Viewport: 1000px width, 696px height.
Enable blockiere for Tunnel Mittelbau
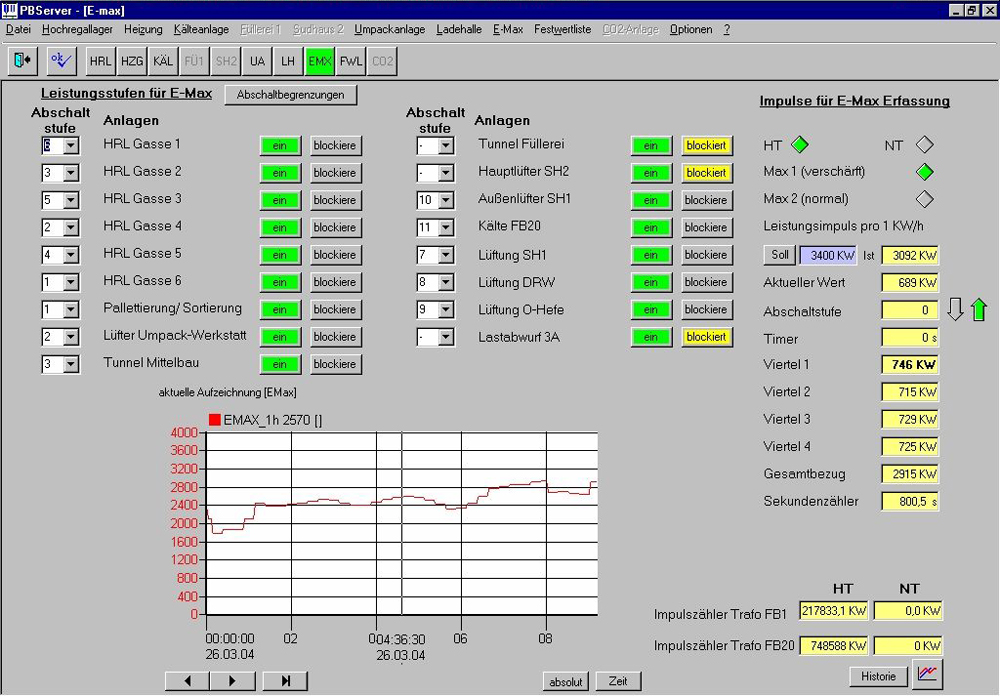click(335, 364)
